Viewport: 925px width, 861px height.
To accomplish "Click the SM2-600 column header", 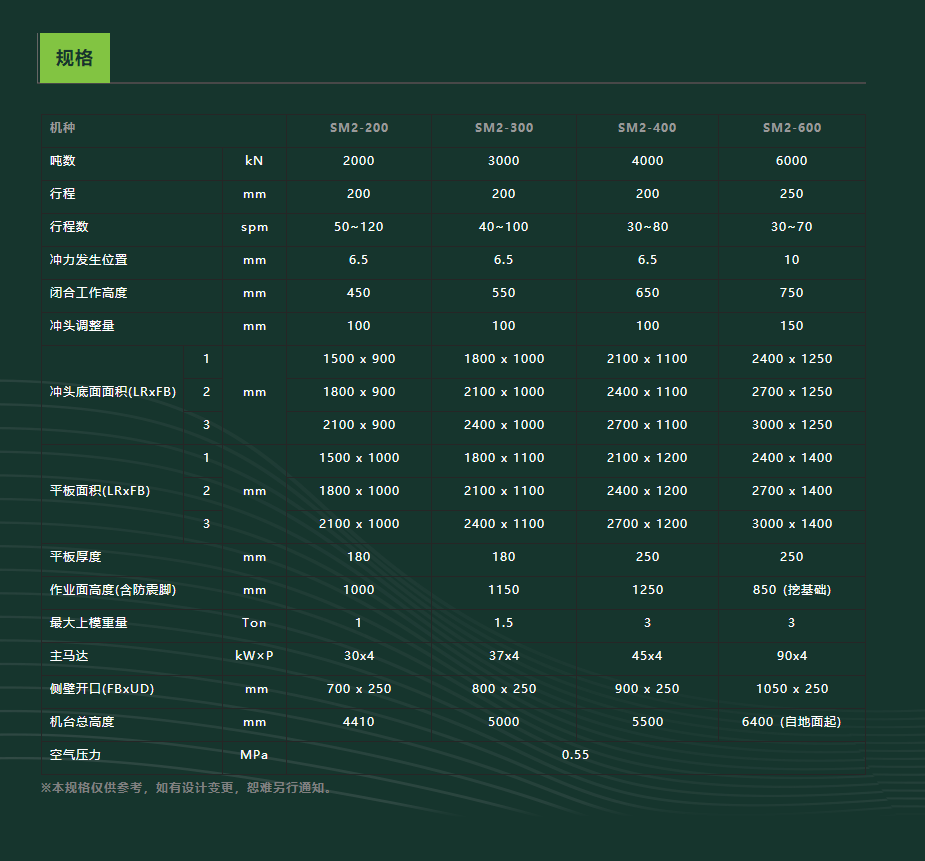I will pos(792,128).
